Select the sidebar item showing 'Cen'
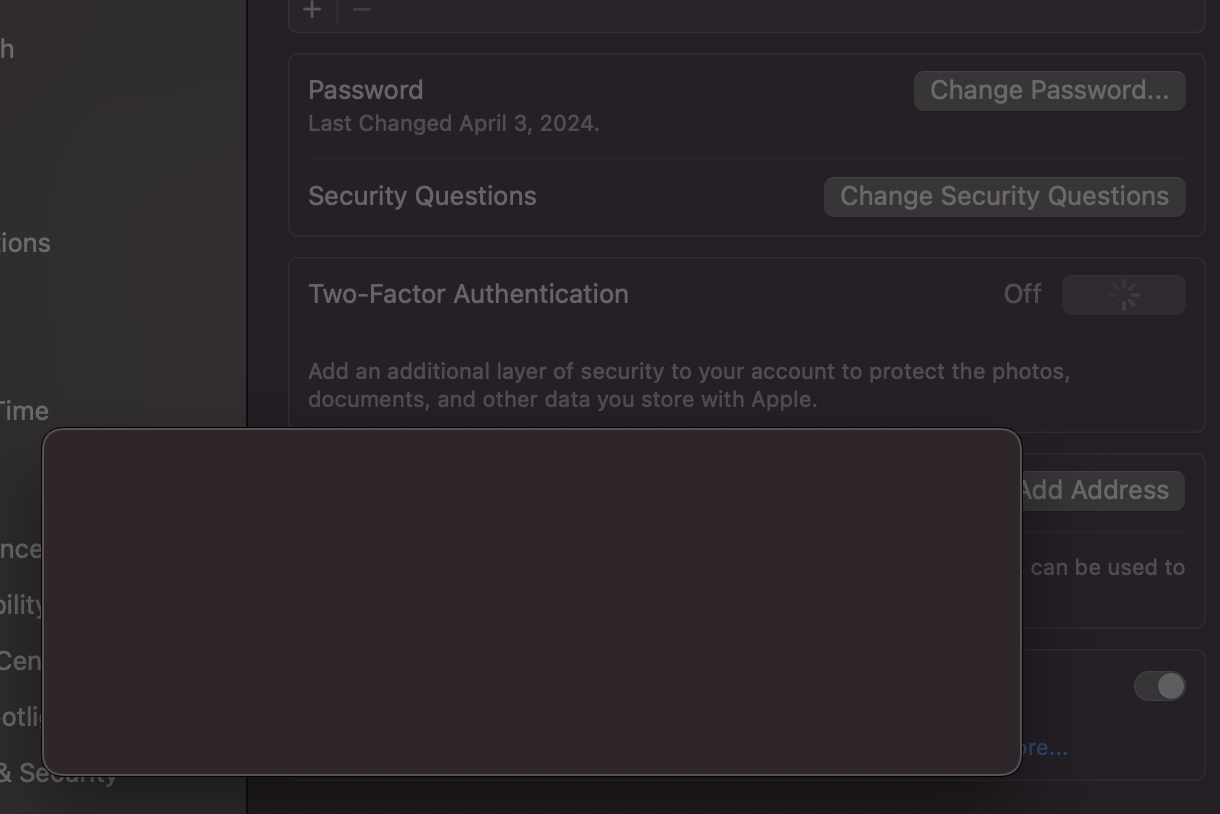This screenshot has height=814, width=1220. tap(20, 661)
